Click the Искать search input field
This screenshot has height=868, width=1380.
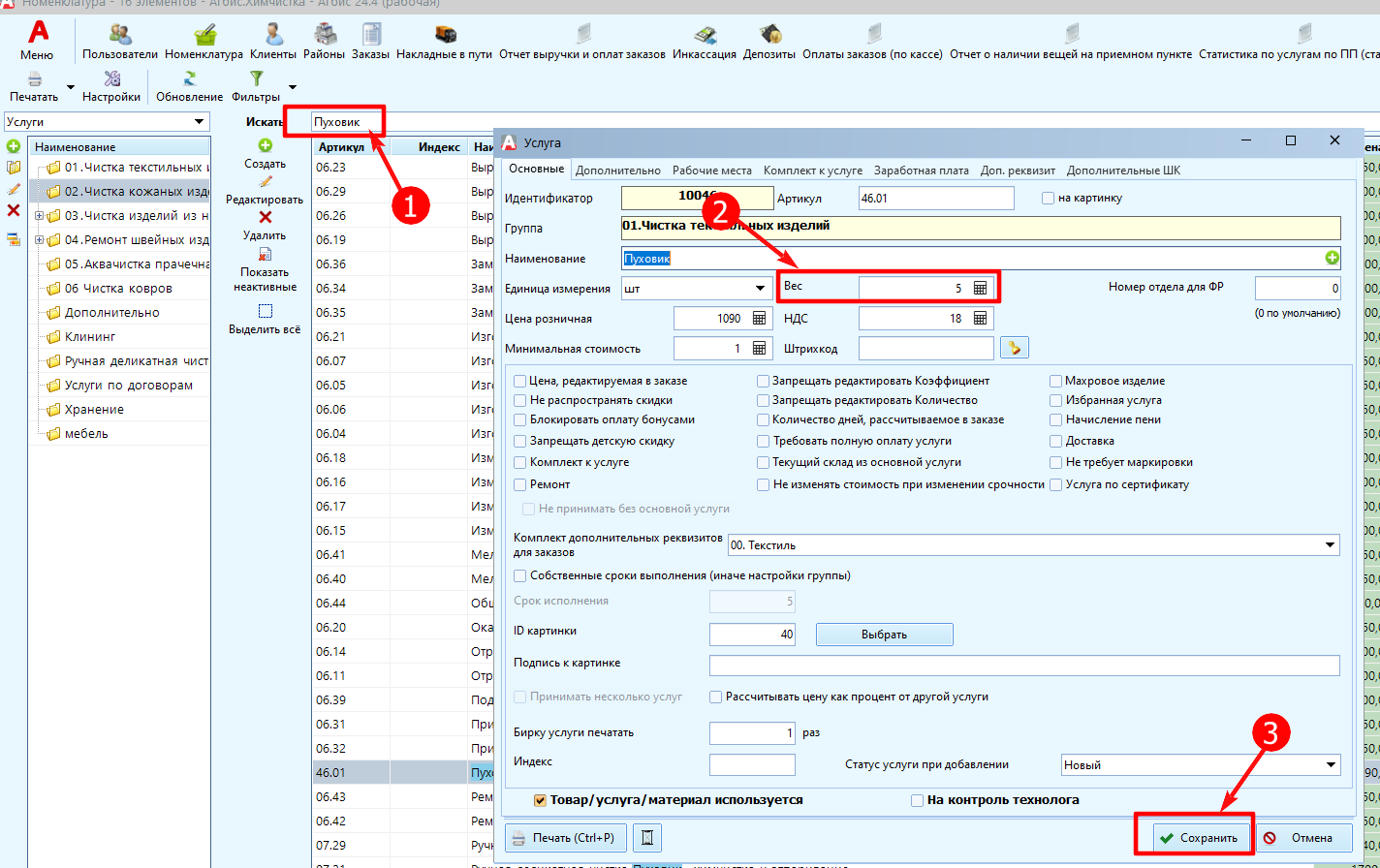coord(347,122)
